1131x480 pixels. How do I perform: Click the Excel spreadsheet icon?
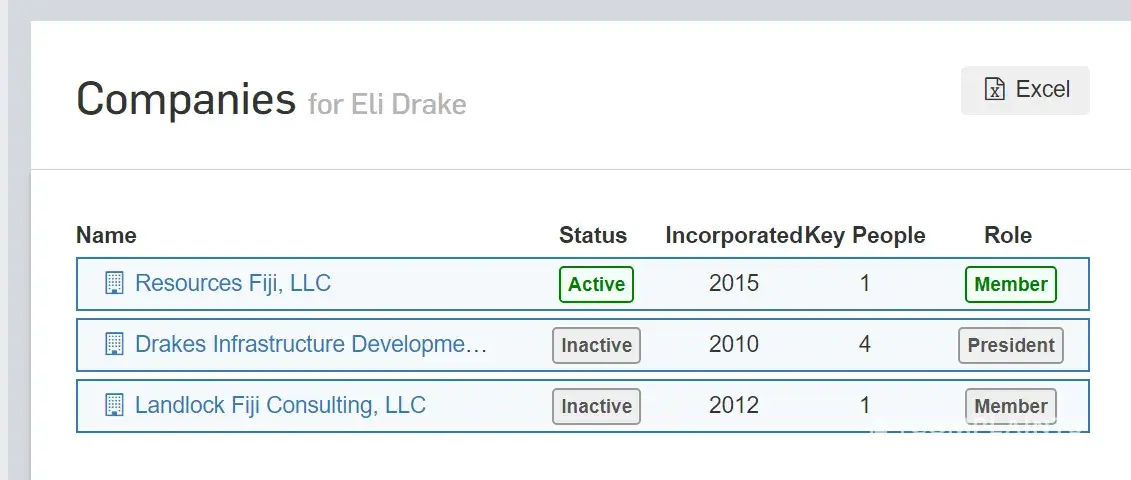[995, 90]
